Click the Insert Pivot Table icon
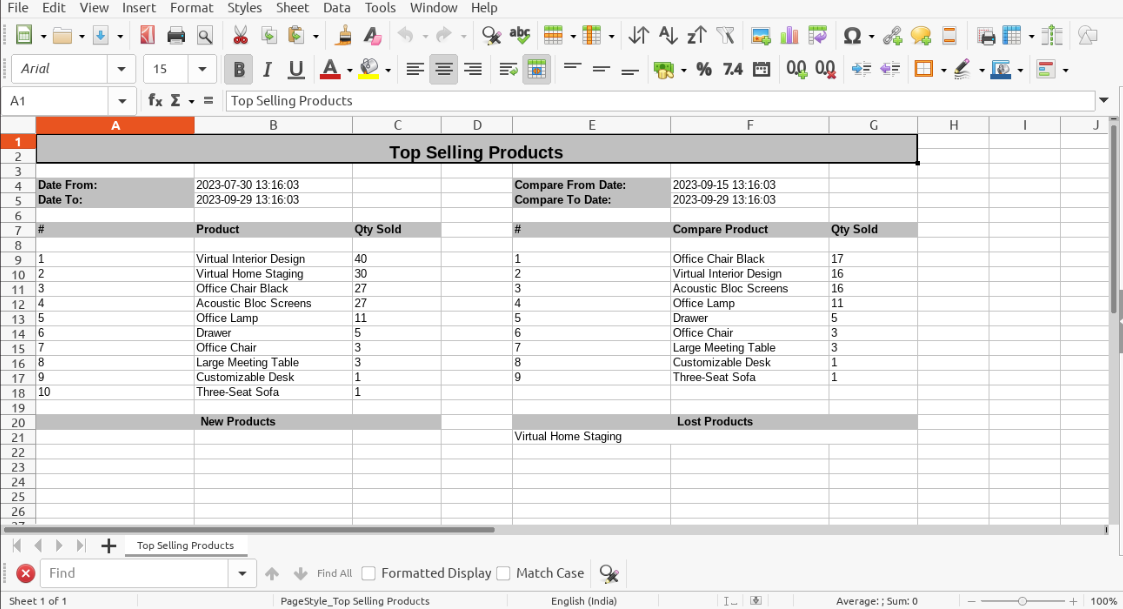The image size is (1123, 609). [817, 35]
